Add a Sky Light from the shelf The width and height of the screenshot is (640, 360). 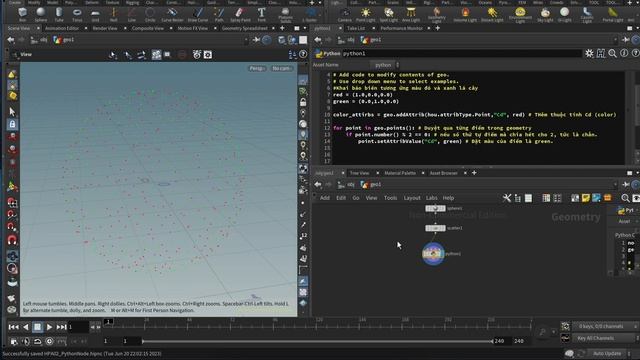click(545, 14)
